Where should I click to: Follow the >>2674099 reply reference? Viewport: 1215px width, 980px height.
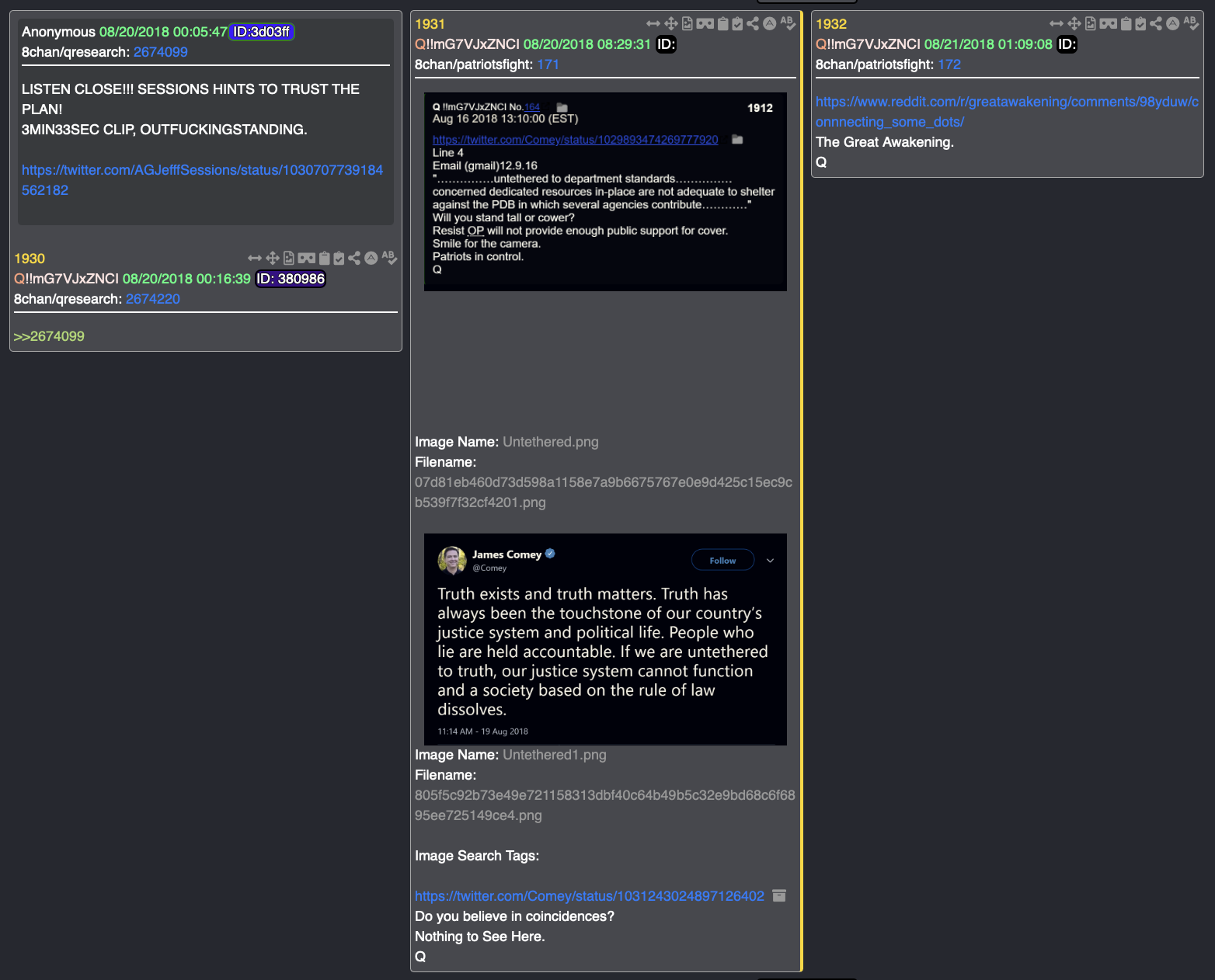[49, 336]
